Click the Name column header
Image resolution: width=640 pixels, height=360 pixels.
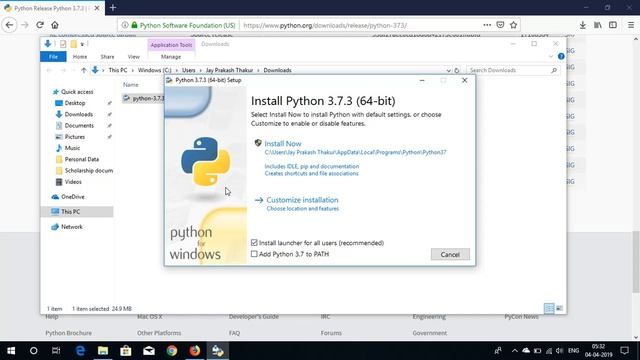pos(131,85)
